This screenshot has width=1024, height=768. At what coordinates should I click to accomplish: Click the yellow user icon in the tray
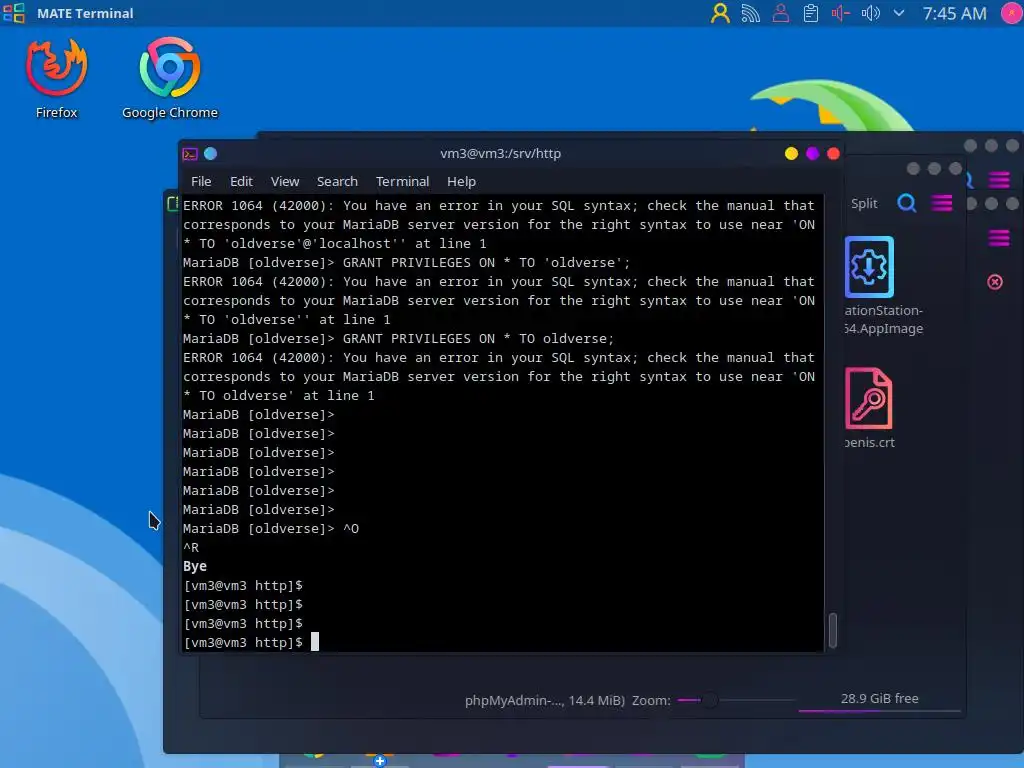tap(720, 13)
